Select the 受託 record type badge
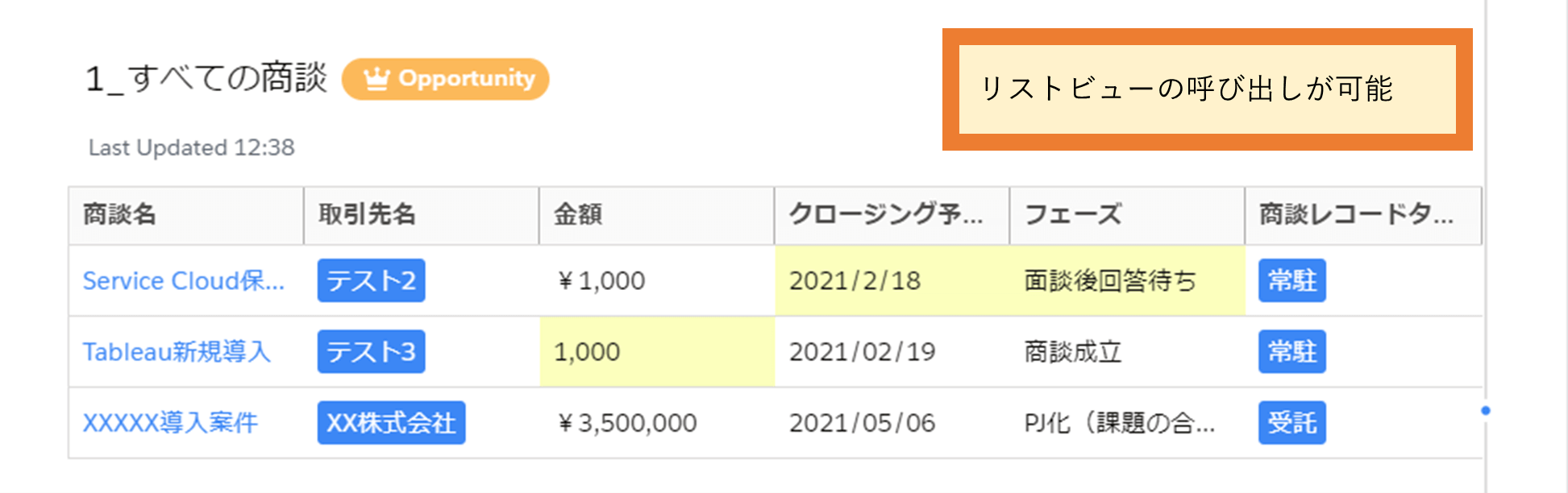This screenshot has height=493, width=1568. 1291,422
